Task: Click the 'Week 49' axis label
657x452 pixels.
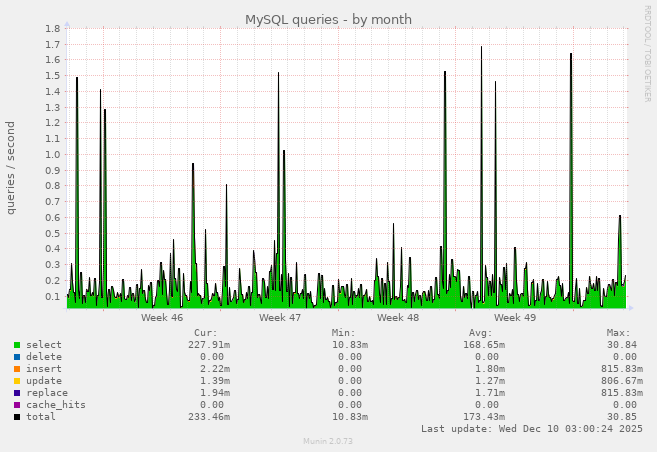Action: click(515, 318)
